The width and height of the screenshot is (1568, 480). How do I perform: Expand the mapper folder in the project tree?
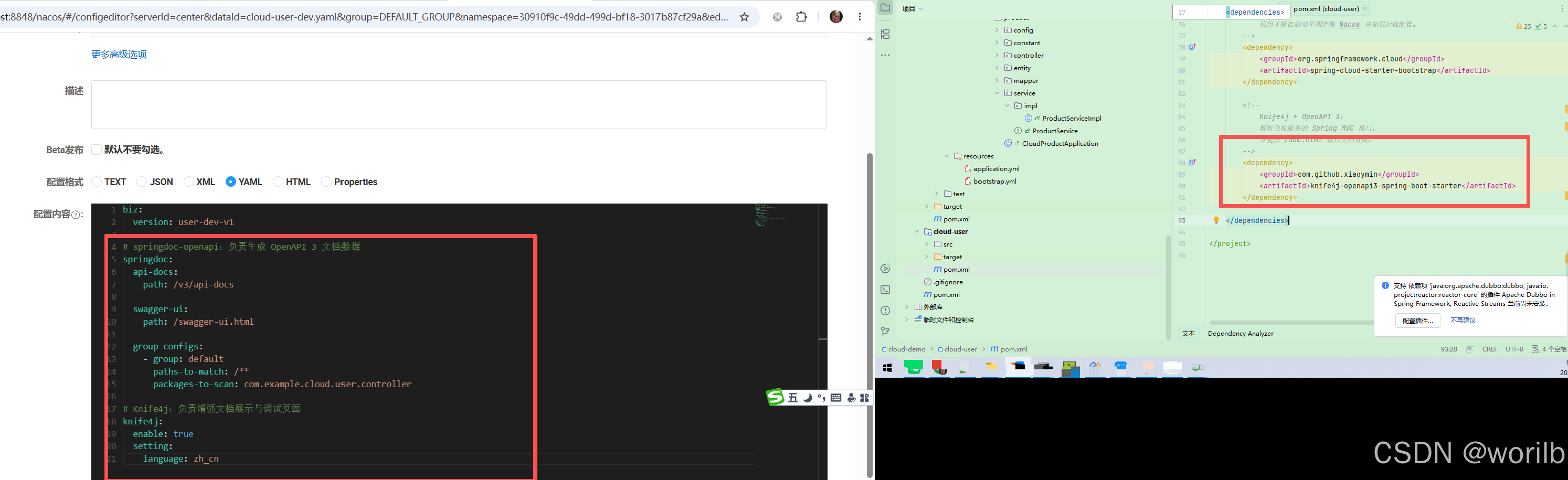pos(997,80)
